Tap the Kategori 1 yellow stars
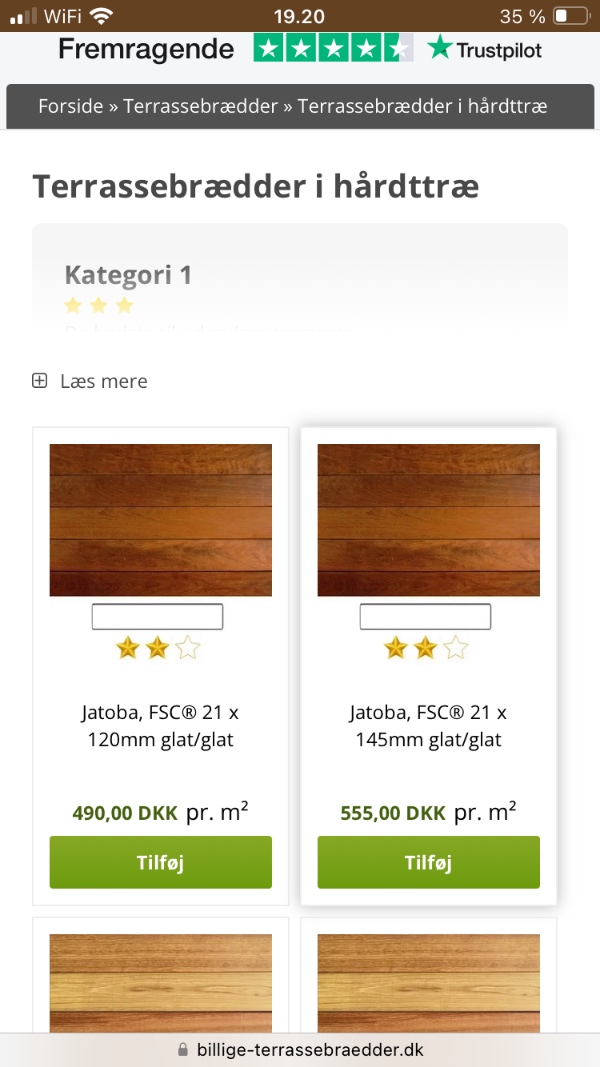This screenshot has width=600, height=1067. [99, 306]
